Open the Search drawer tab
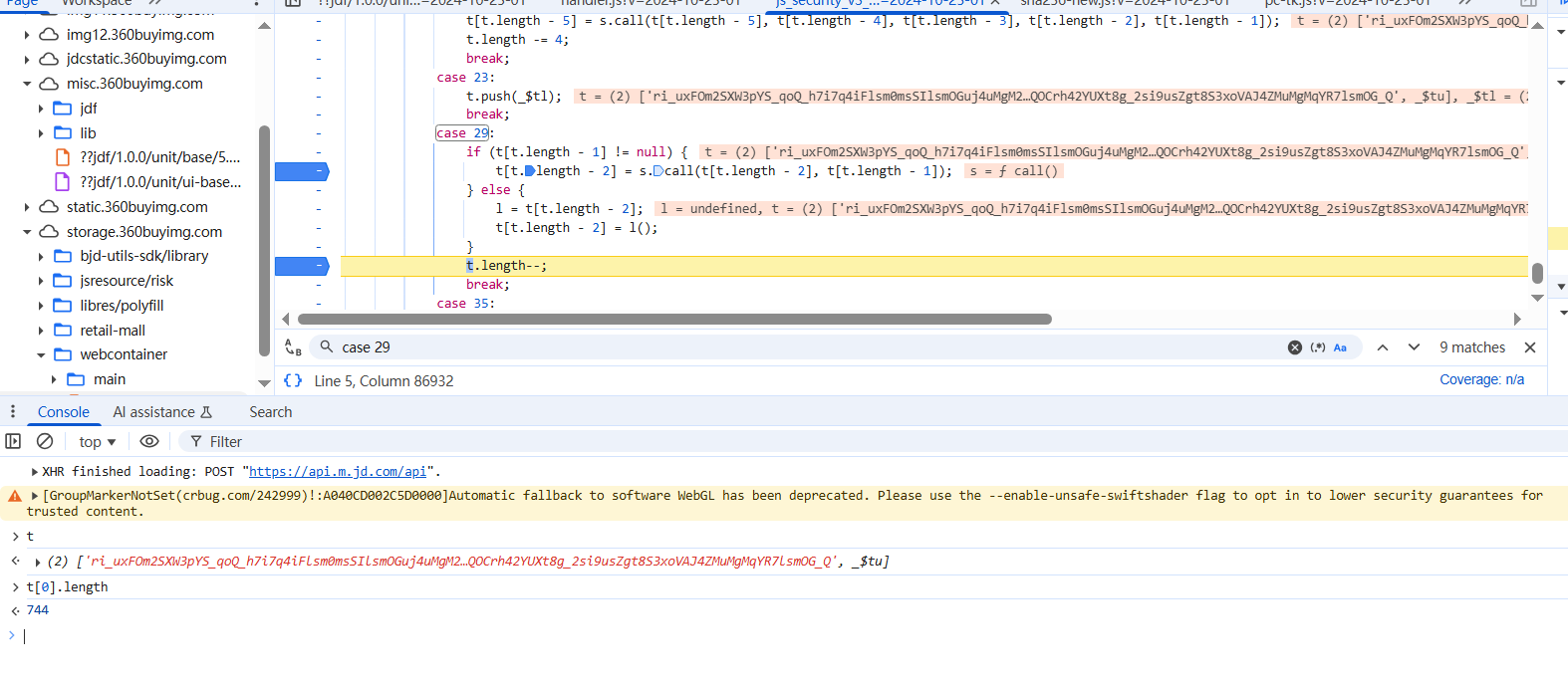The image size is (1568, 686). click(271, 412)
